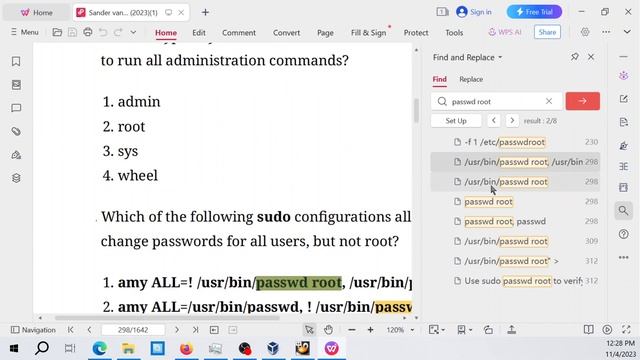Switch to the Edit ribbon tab
The width and height of the screenshot is (640, 360).
[x=199, y=33]
